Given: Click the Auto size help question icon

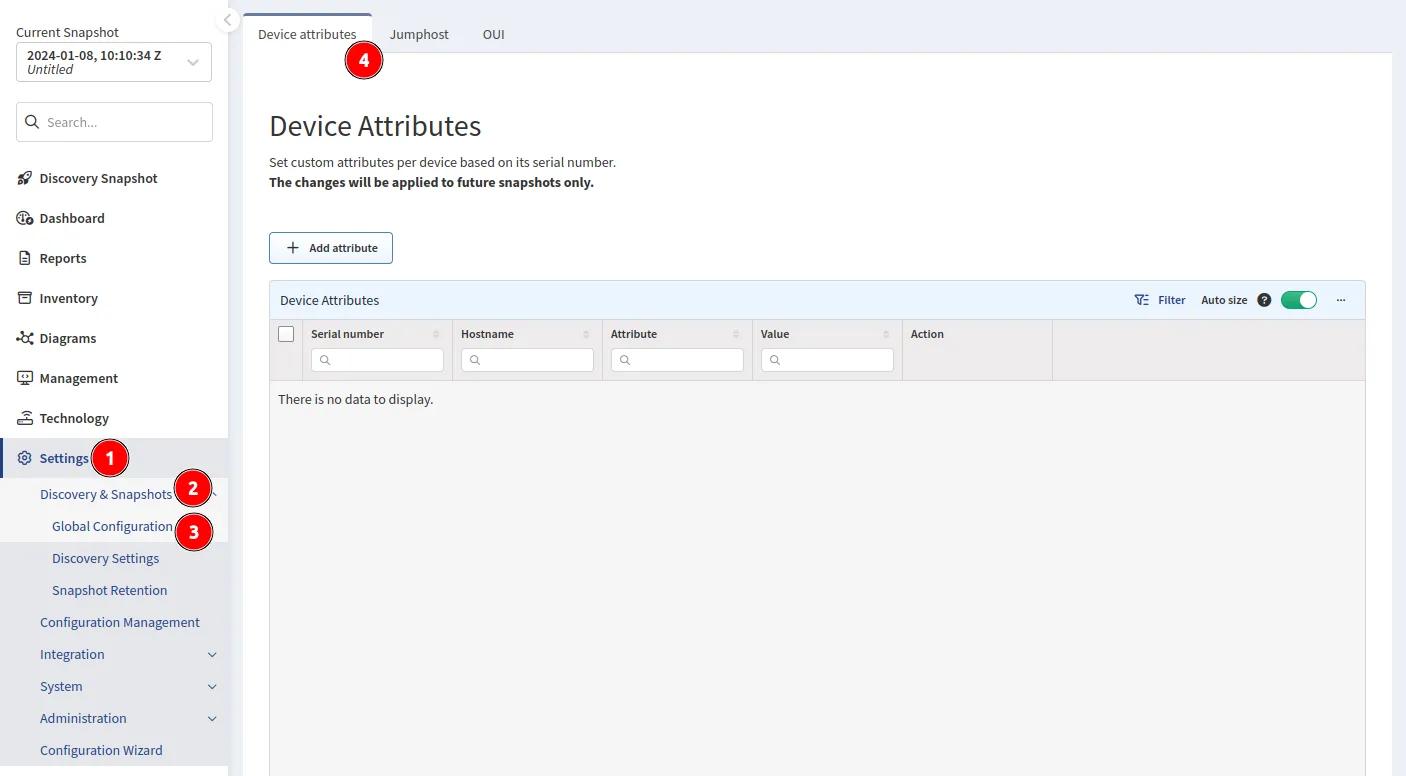Looking at the screenshot, I should pos(1264,300).
